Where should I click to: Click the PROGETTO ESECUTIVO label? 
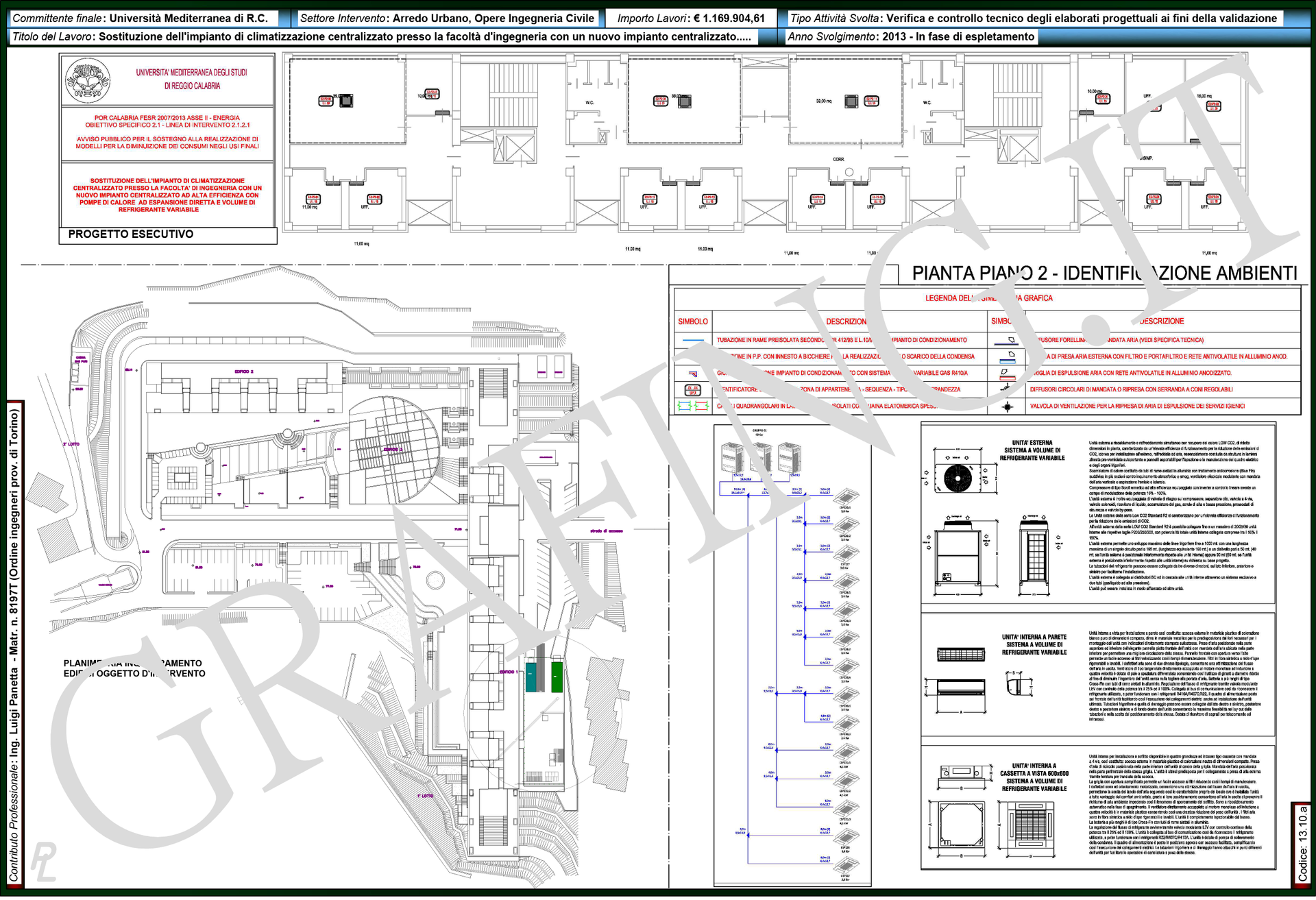[x=130, y=234]
